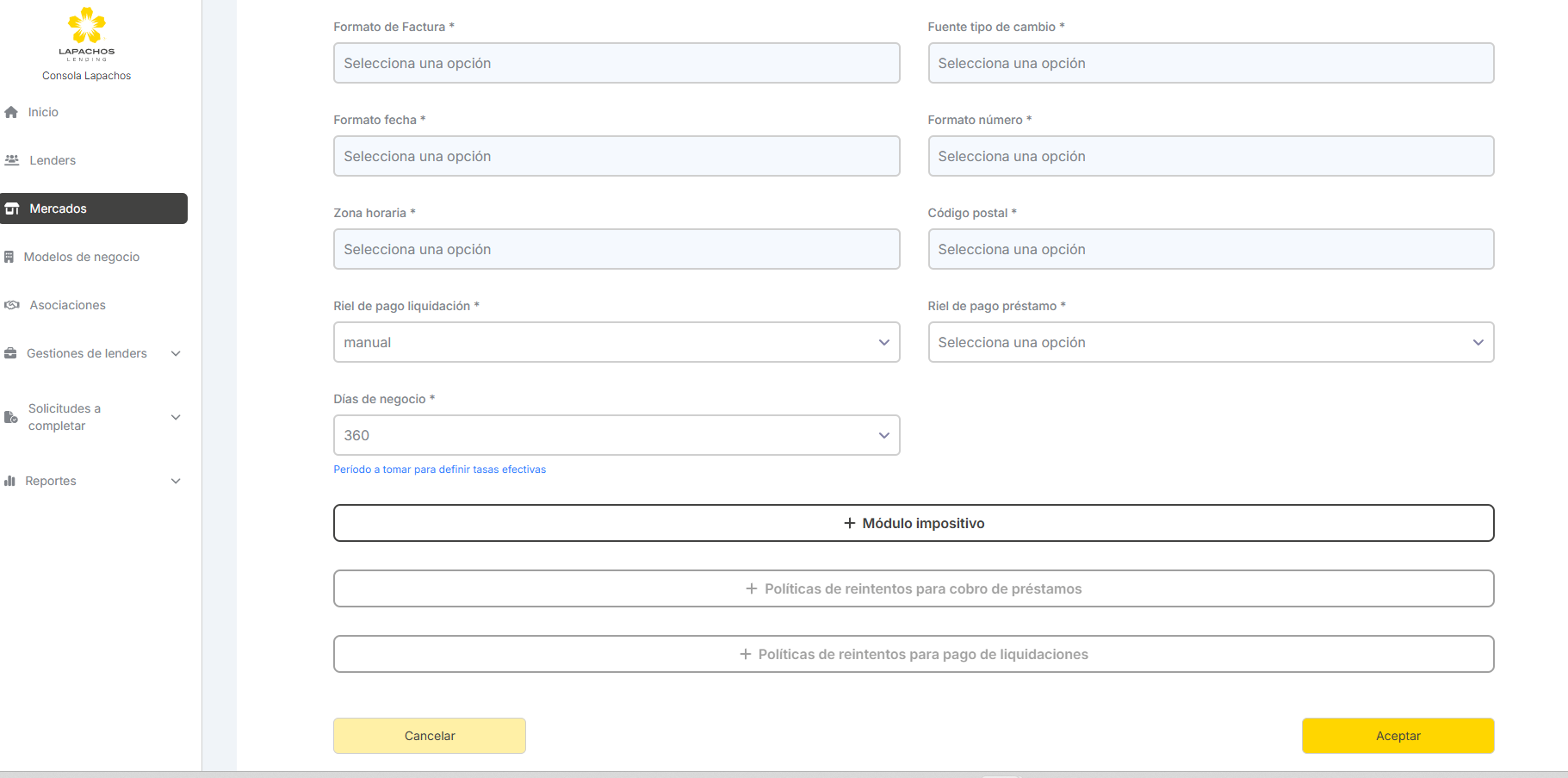Click the Modelos de negocio building icon
This screenshot has width=1568, height=778.
(x=9, y=257)
